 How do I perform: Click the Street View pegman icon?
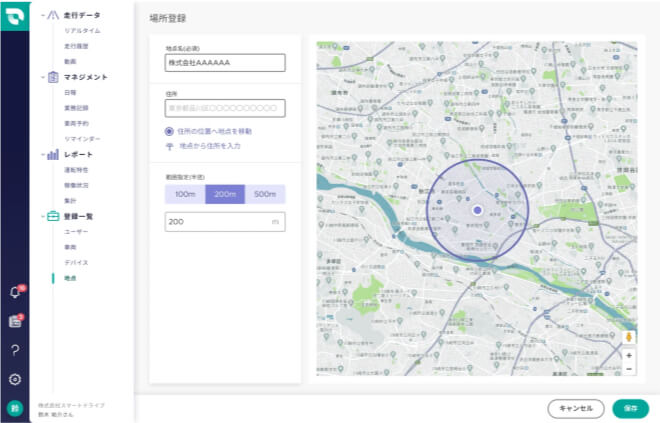tap(629, 338)
